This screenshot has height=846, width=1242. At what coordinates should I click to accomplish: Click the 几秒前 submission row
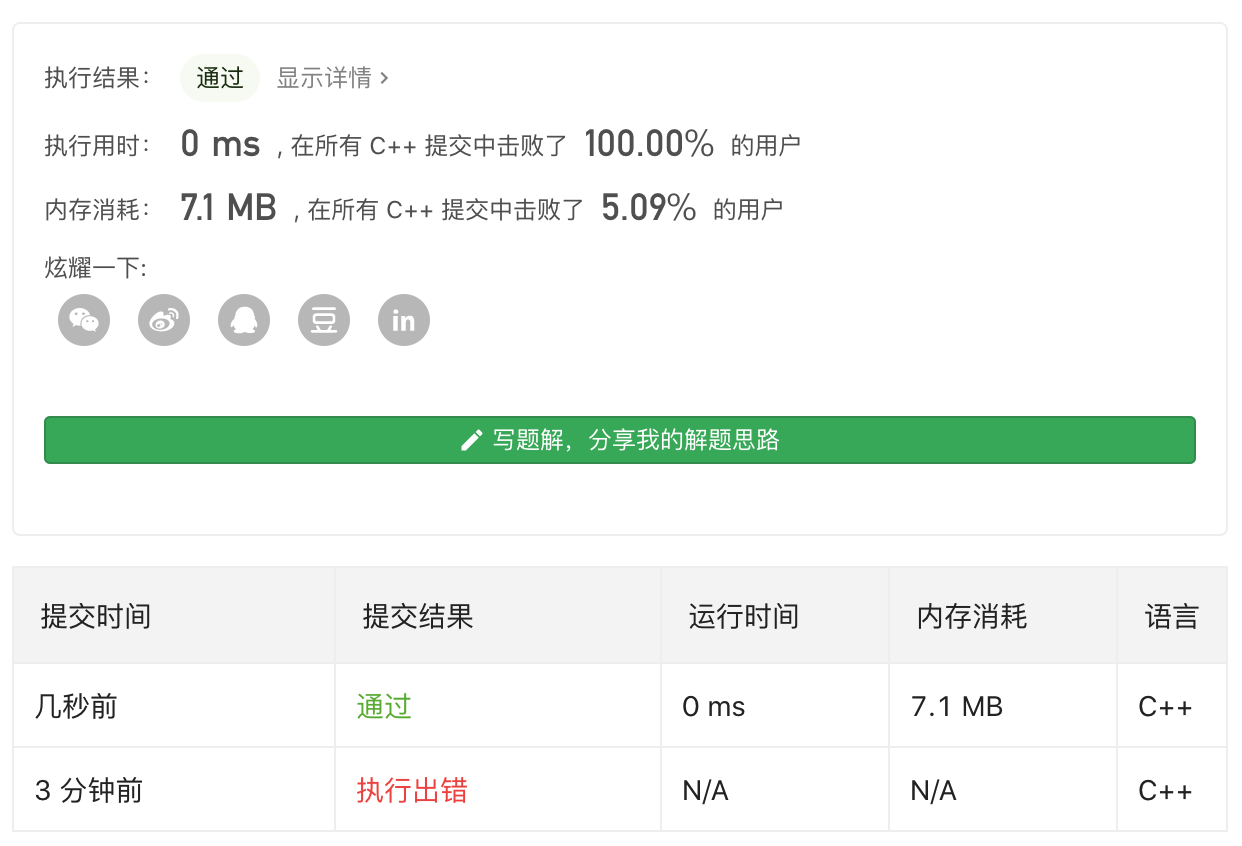click(x=620, y=706)
